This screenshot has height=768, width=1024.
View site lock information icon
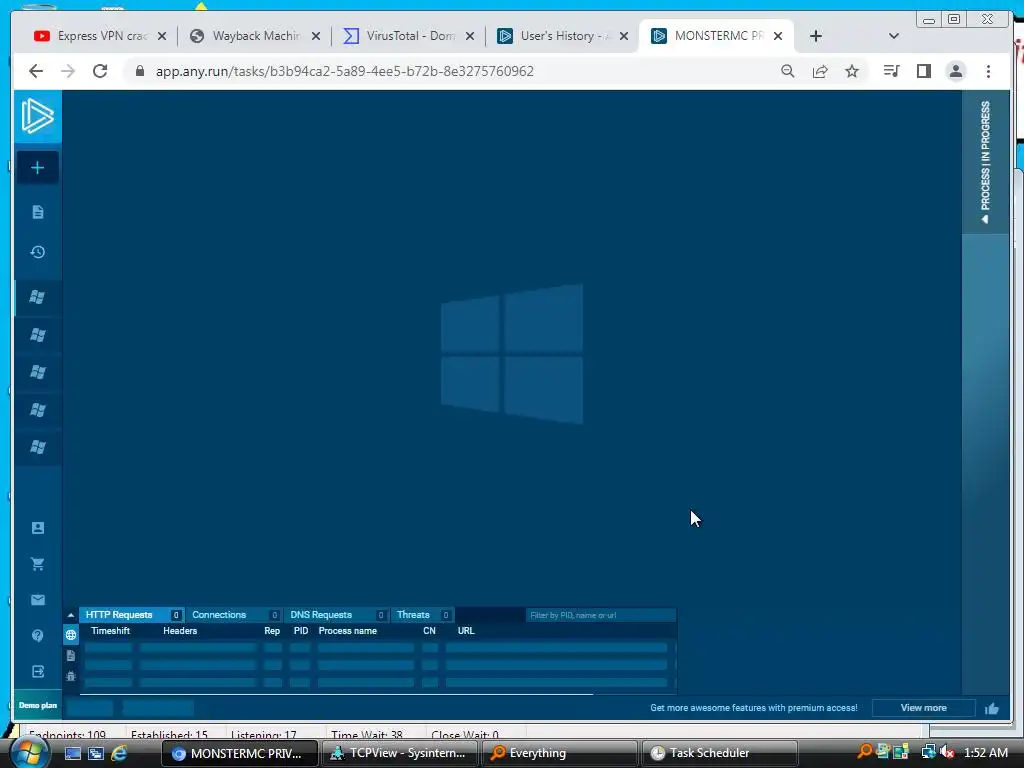140,71
